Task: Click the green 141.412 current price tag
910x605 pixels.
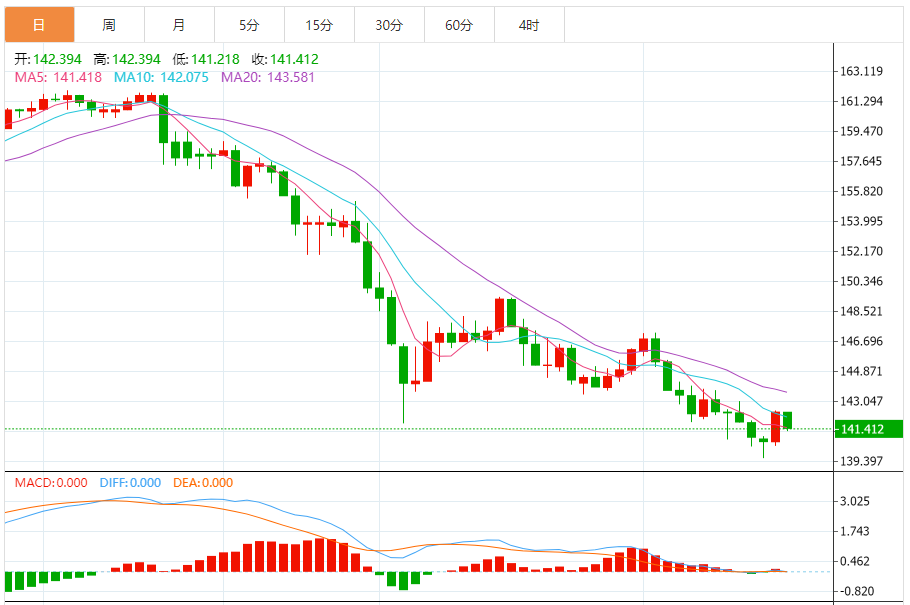Action: [868, 429]
